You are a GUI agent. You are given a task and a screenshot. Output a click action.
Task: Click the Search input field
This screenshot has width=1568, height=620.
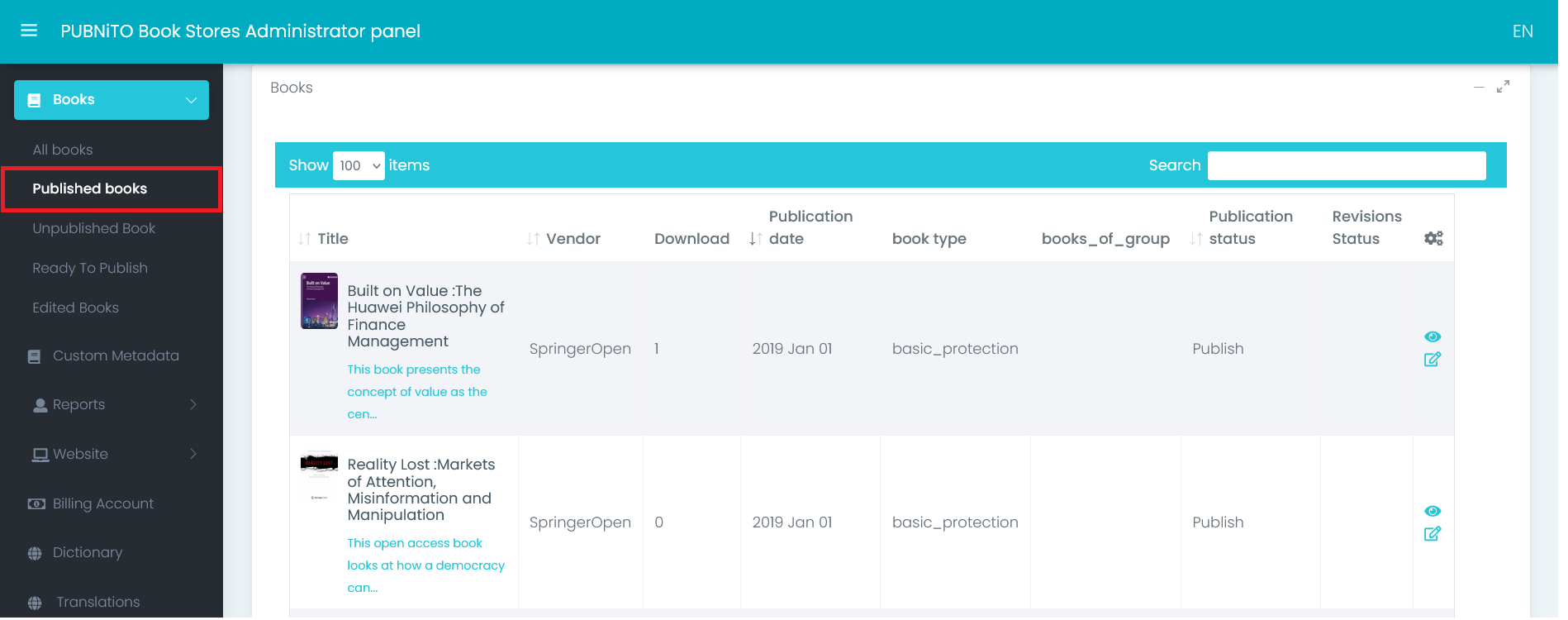click(1346, 165)
